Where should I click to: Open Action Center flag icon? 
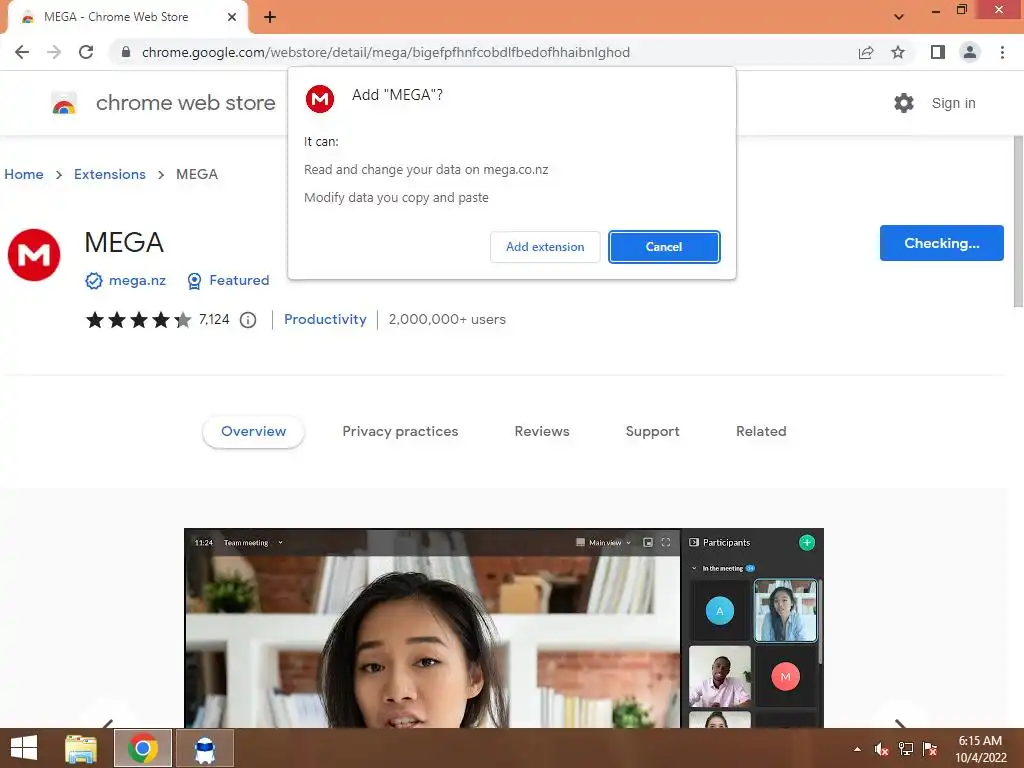(930, 749)
